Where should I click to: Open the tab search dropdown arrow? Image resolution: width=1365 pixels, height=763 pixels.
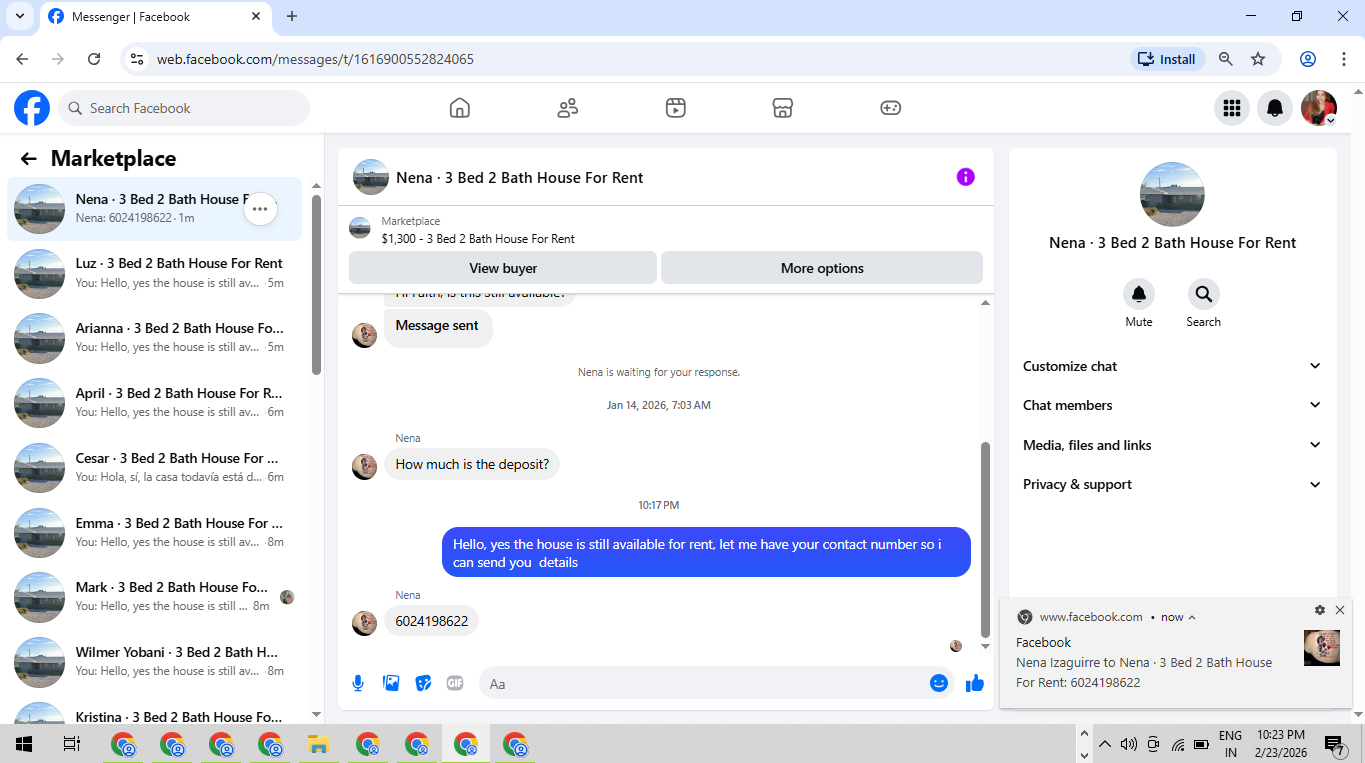19,16
